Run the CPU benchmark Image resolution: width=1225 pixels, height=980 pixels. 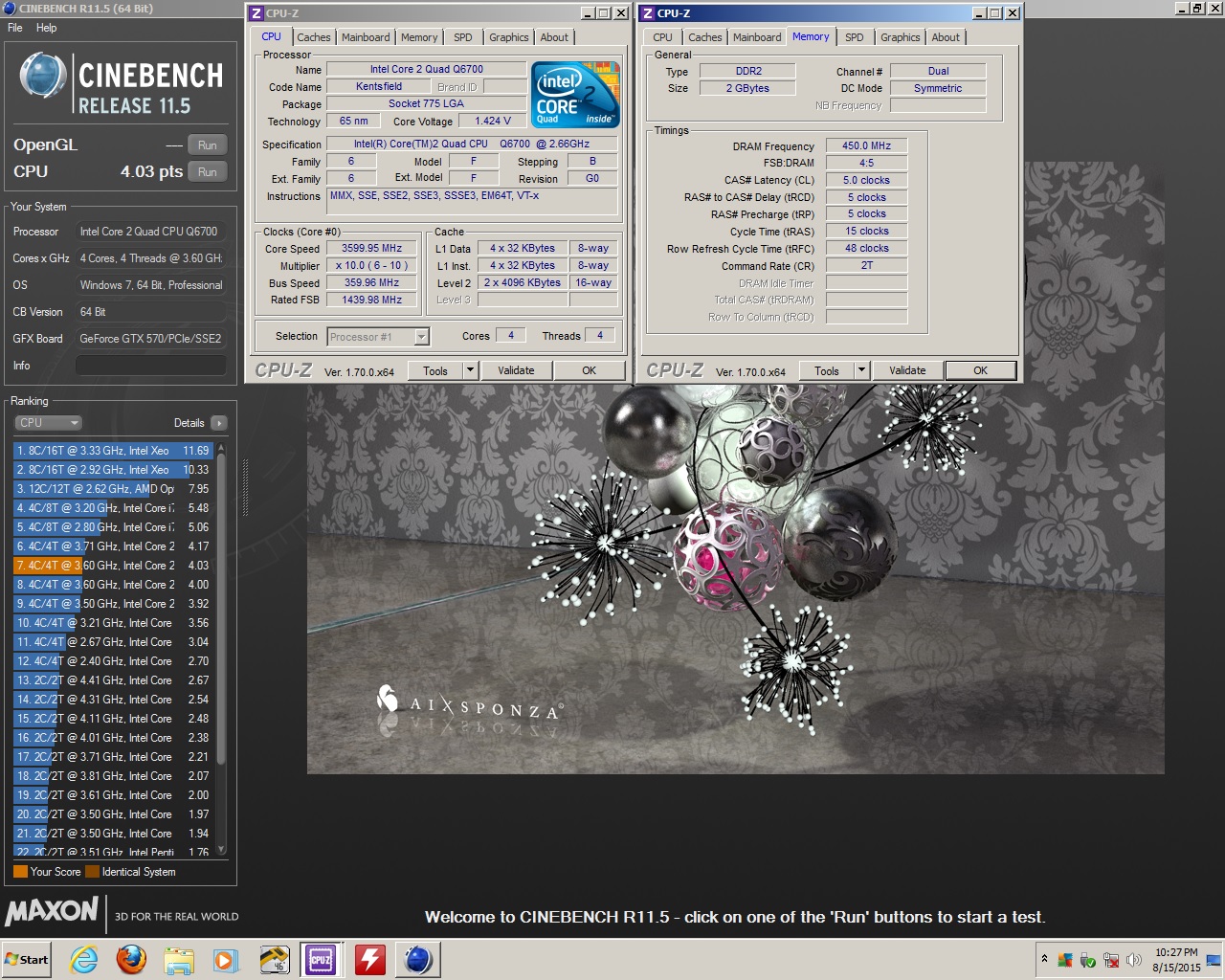[208, 172]
